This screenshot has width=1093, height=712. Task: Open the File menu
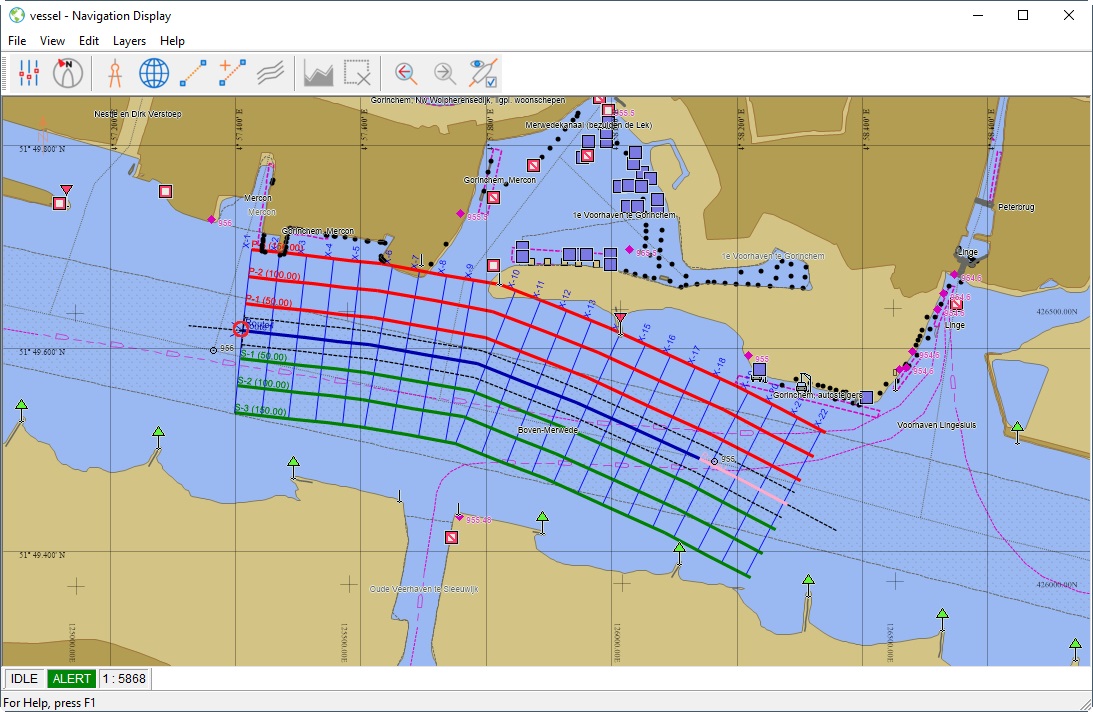(x=16, y=41)
